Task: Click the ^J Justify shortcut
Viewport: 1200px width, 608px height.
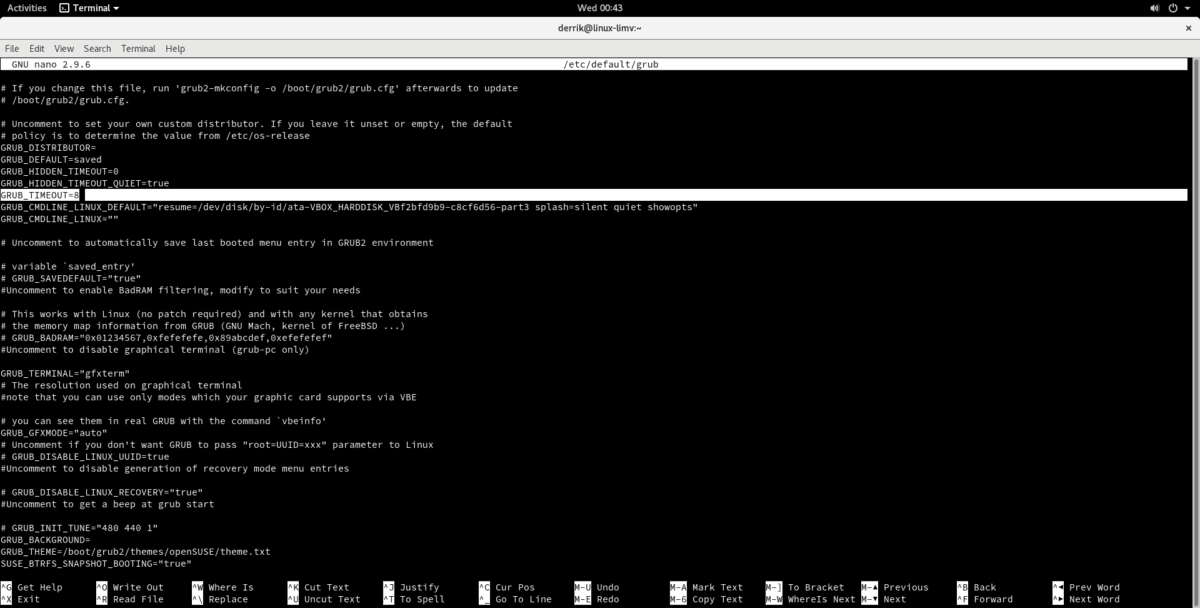Action: coord(411,588)
